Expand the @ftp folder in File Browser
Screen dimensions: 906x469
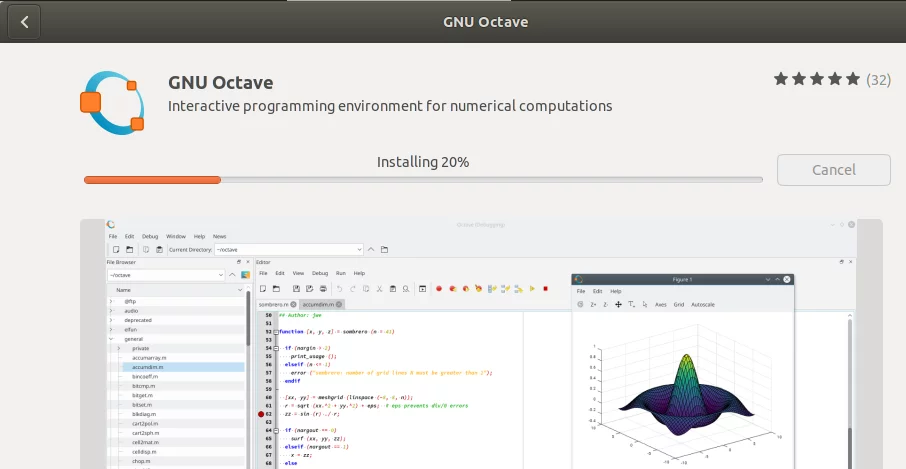tap(112, 302)
